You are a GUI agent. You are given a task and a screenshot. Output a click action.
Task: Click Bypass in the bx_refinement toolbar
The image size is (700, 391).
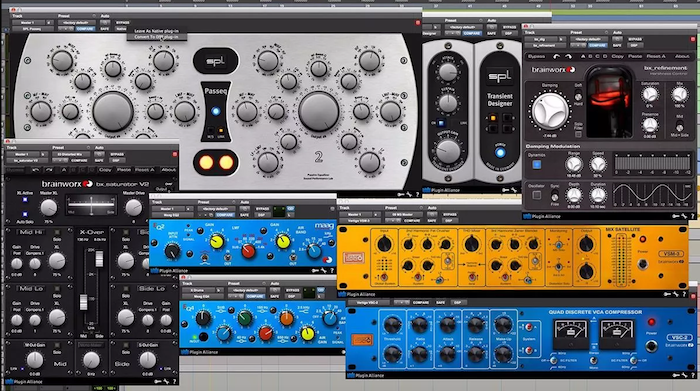(536, 57)
